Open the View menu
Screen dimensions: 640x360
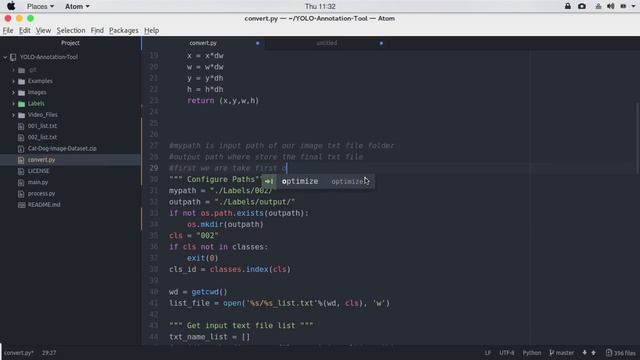43,31
